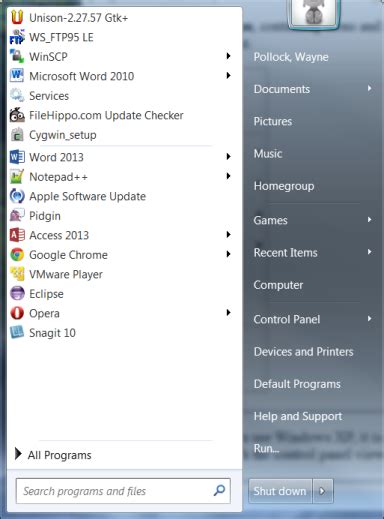Click the Cygwin_setup icon
The height and width of the screenshot is (519, 384).
tap(17, 135)
